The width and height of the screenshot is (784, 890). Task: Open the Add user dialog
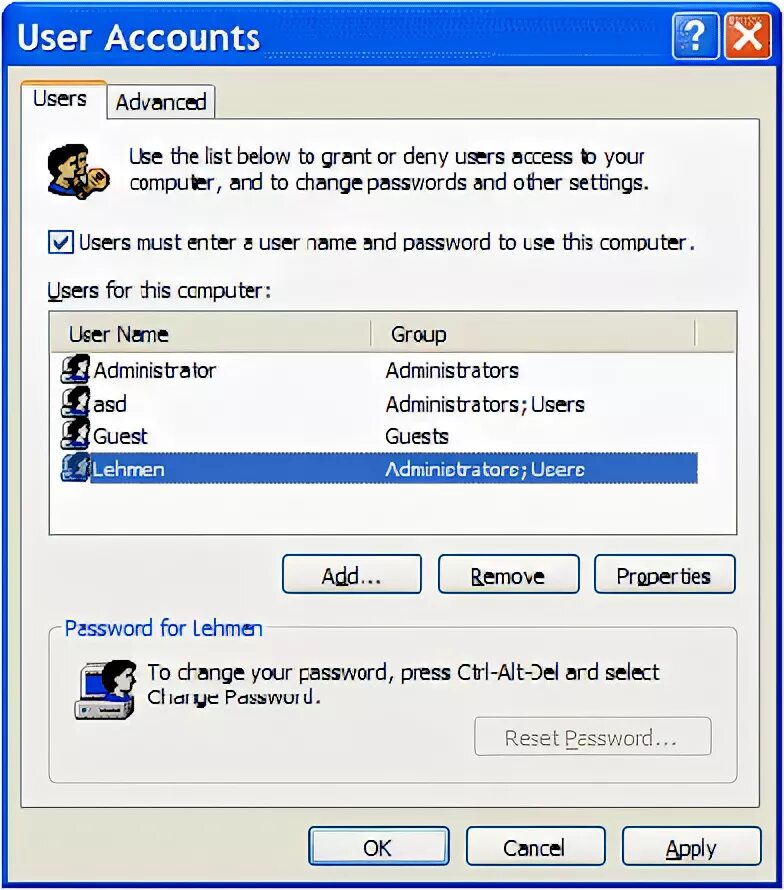[x=352, y=574]
